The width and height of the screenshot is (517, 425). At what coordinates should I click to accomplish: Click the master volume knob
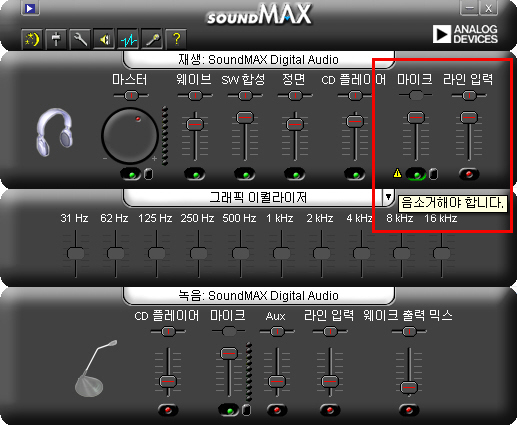tap(130, 136)
